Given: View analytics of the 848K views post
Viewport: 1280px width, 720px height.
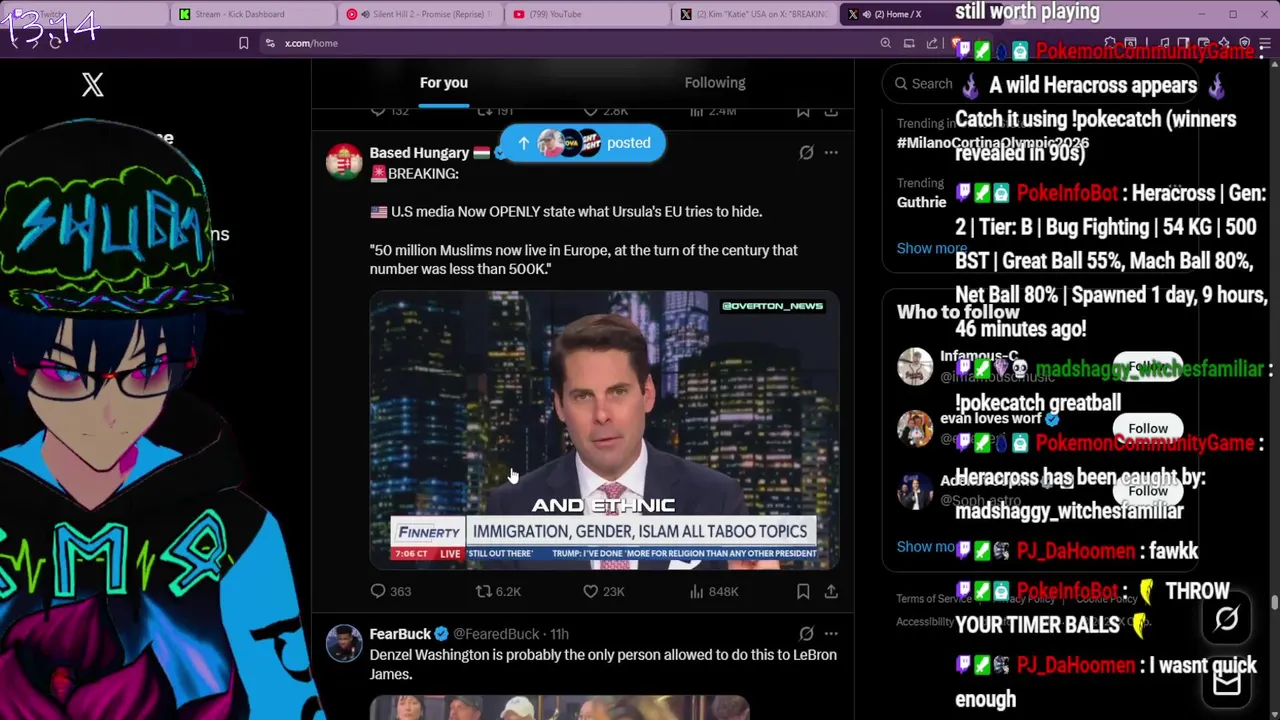Looking at the screenshot, I should (713, 591).
